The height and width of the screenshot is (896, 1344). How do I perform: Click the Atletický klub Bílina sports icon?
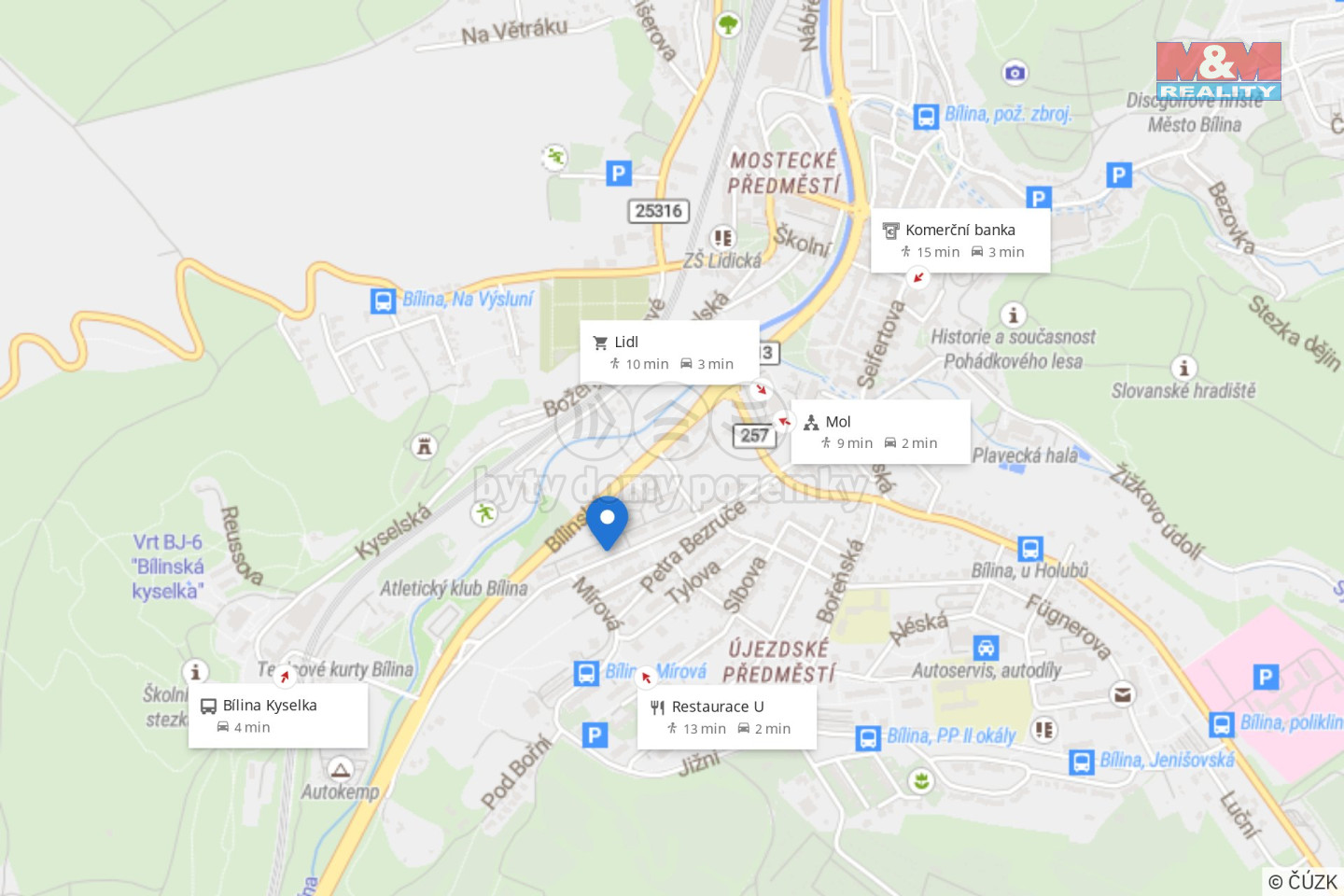click(483, 512)
